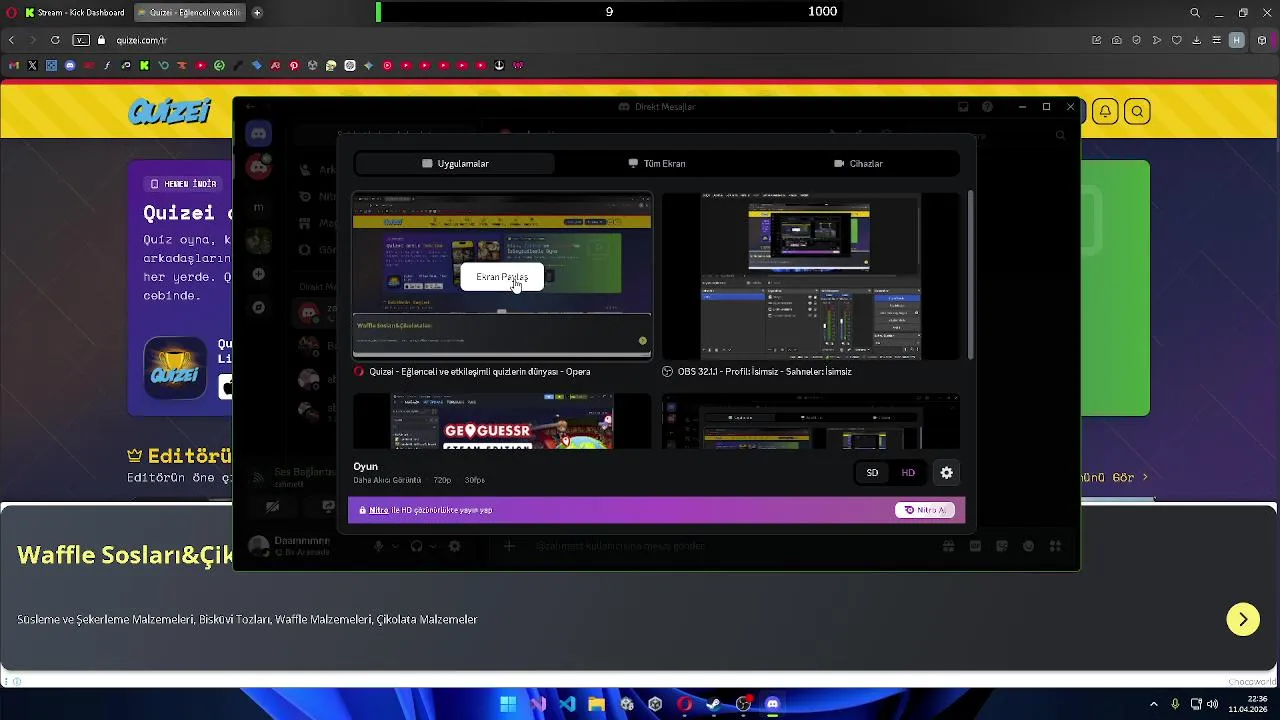Choose HD stream quality
The image size is (1280, 720).
(908, 473)
